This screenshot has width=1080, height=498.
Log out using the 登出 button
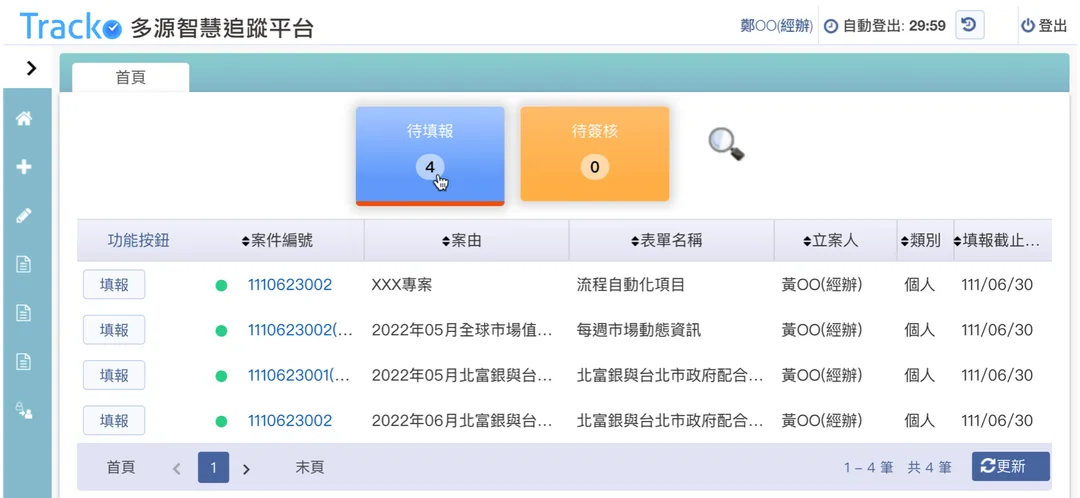click(x=1044, y=26)
